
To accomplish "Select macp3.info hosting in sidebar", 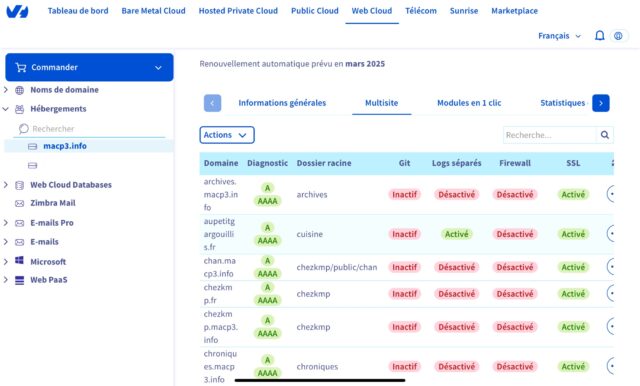I will click(x=65, y=146).
